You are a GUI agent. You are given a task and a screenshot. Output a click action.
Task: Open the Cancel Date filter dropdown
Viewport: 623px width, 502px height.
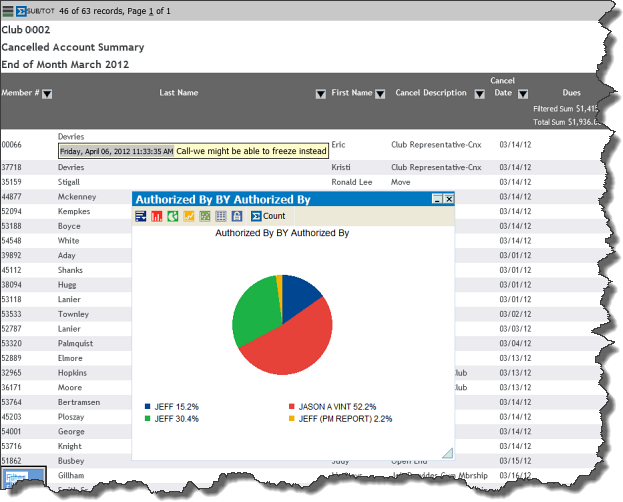point(523,94)
